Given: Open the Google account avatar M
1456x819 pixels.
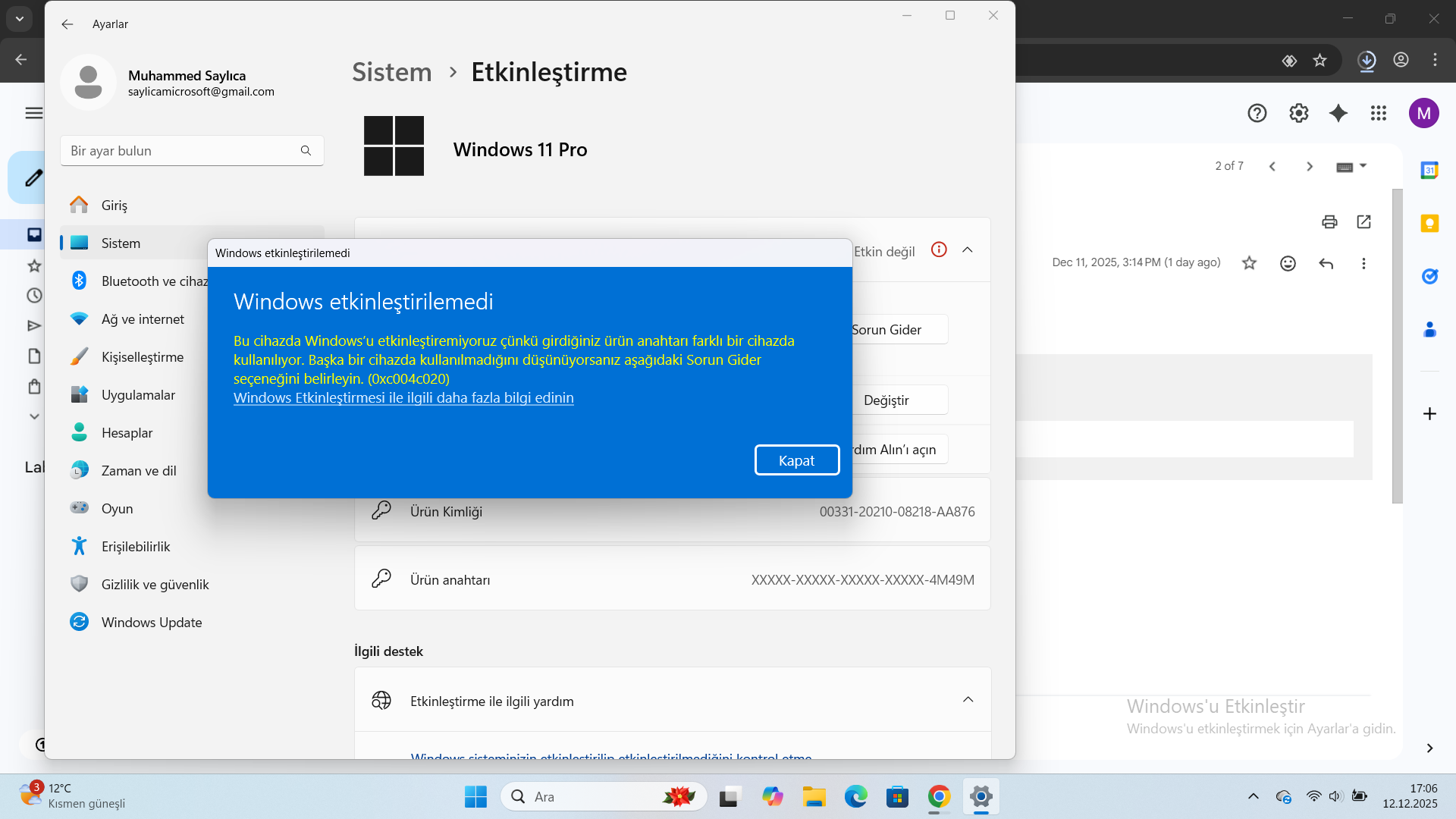Looking at the screenshot, I should click(x=1424, y=113).
